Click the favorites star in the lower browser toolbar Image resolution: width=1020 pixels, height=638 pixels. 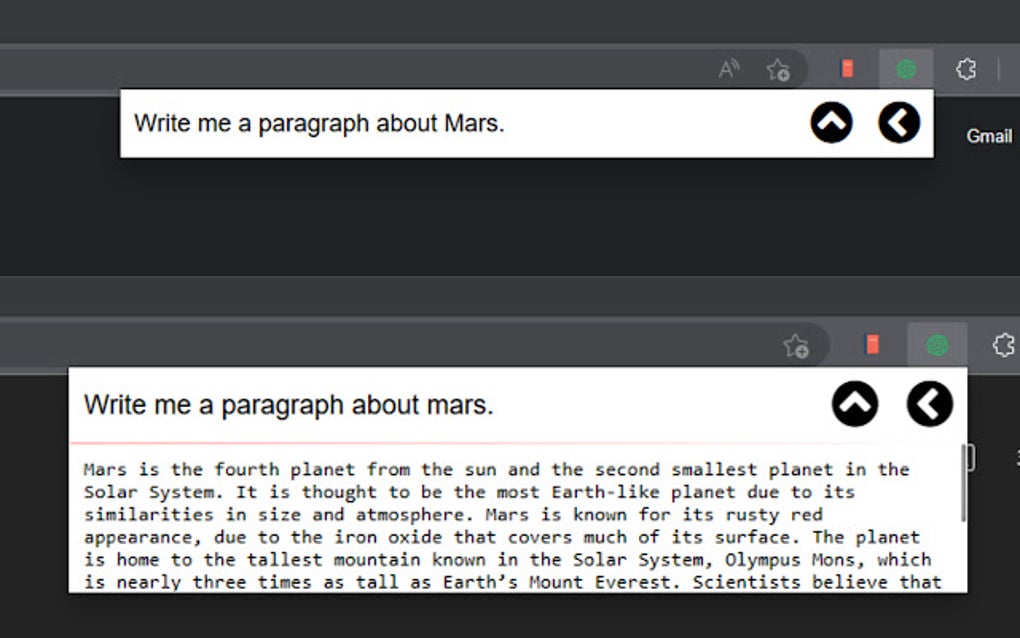pos(796,346)
